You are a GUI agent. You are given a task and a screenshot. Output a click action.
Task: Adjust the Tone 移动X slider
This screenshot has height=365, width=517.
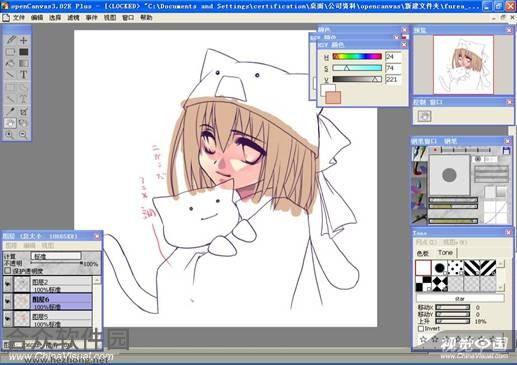pyautogui.click(x=453, y=307)
